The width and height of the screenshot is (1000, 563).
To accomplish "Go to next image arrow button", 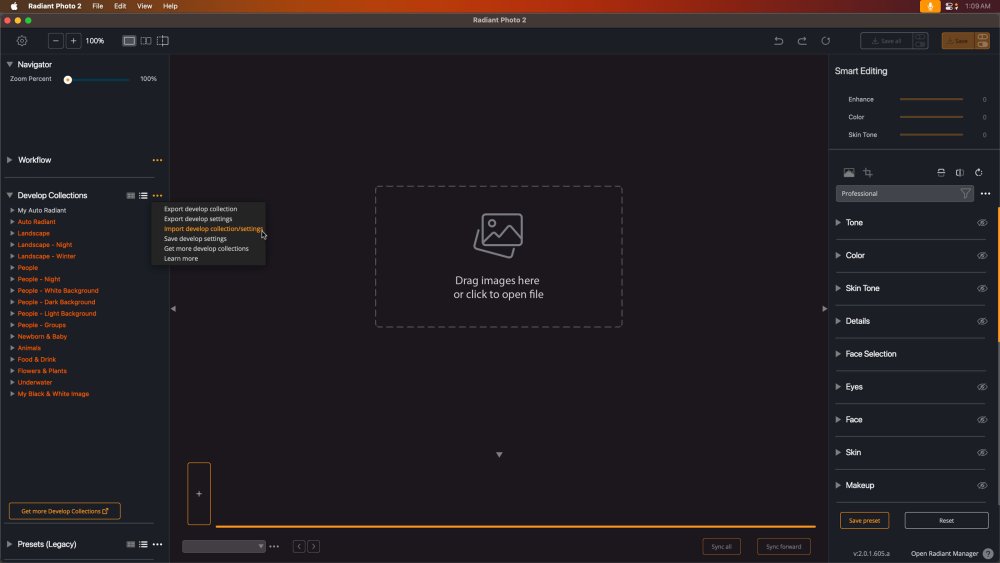I will click(314, 546).
